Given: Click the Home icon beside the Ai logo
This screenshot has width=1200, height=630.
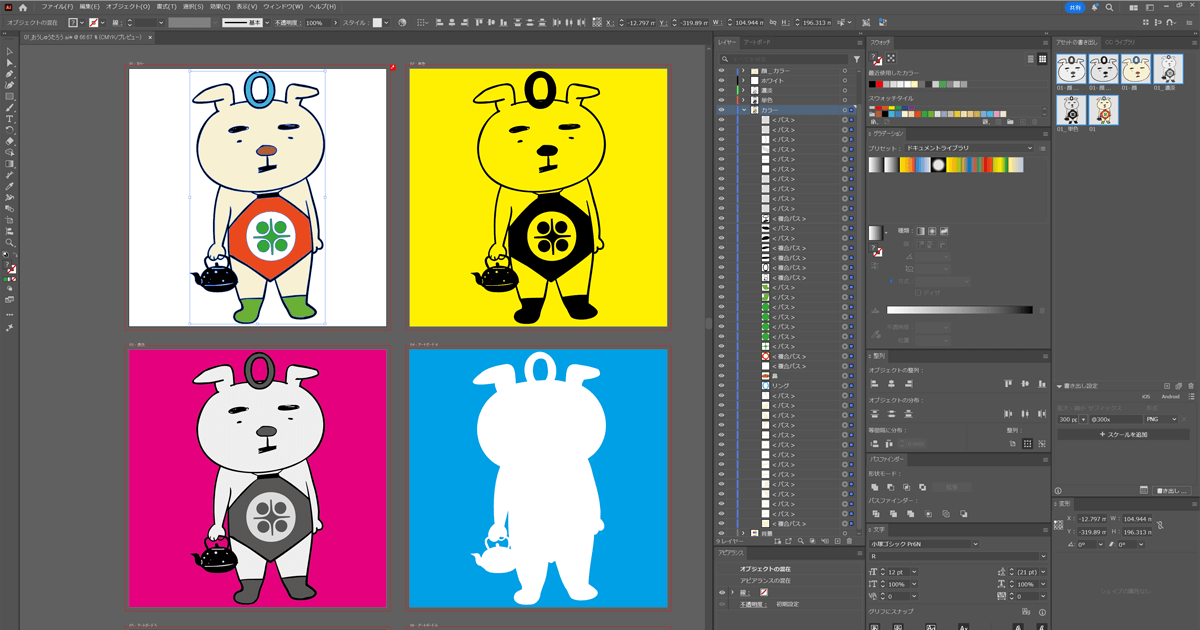Looking at the screenshot, I should pos(24,7).
